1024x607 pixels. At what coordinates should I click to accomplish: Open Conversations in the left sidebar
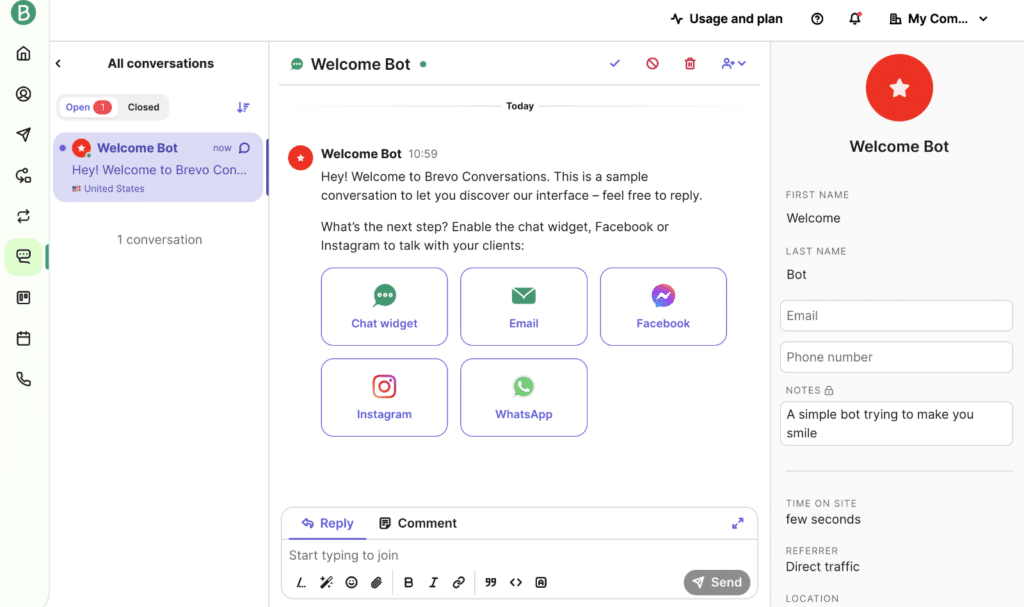click(x=23, y=256)
